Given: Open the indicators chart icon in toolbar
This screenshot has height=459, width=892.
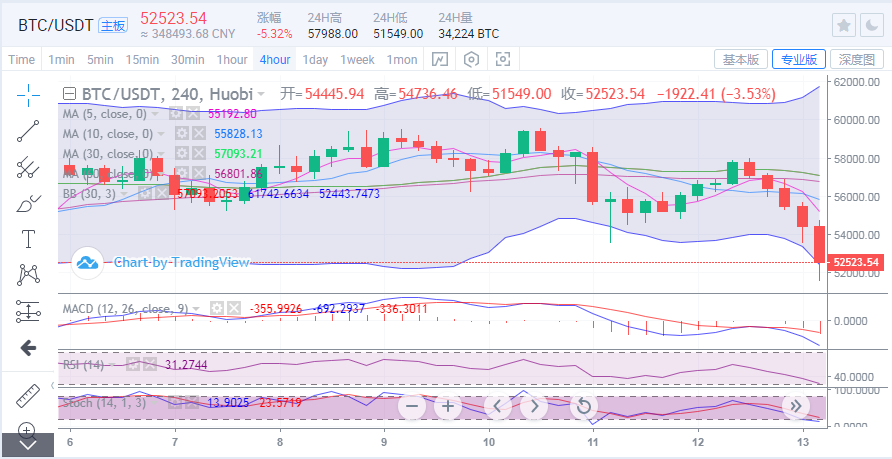Looking at the screenshot, I should [439, 60].
